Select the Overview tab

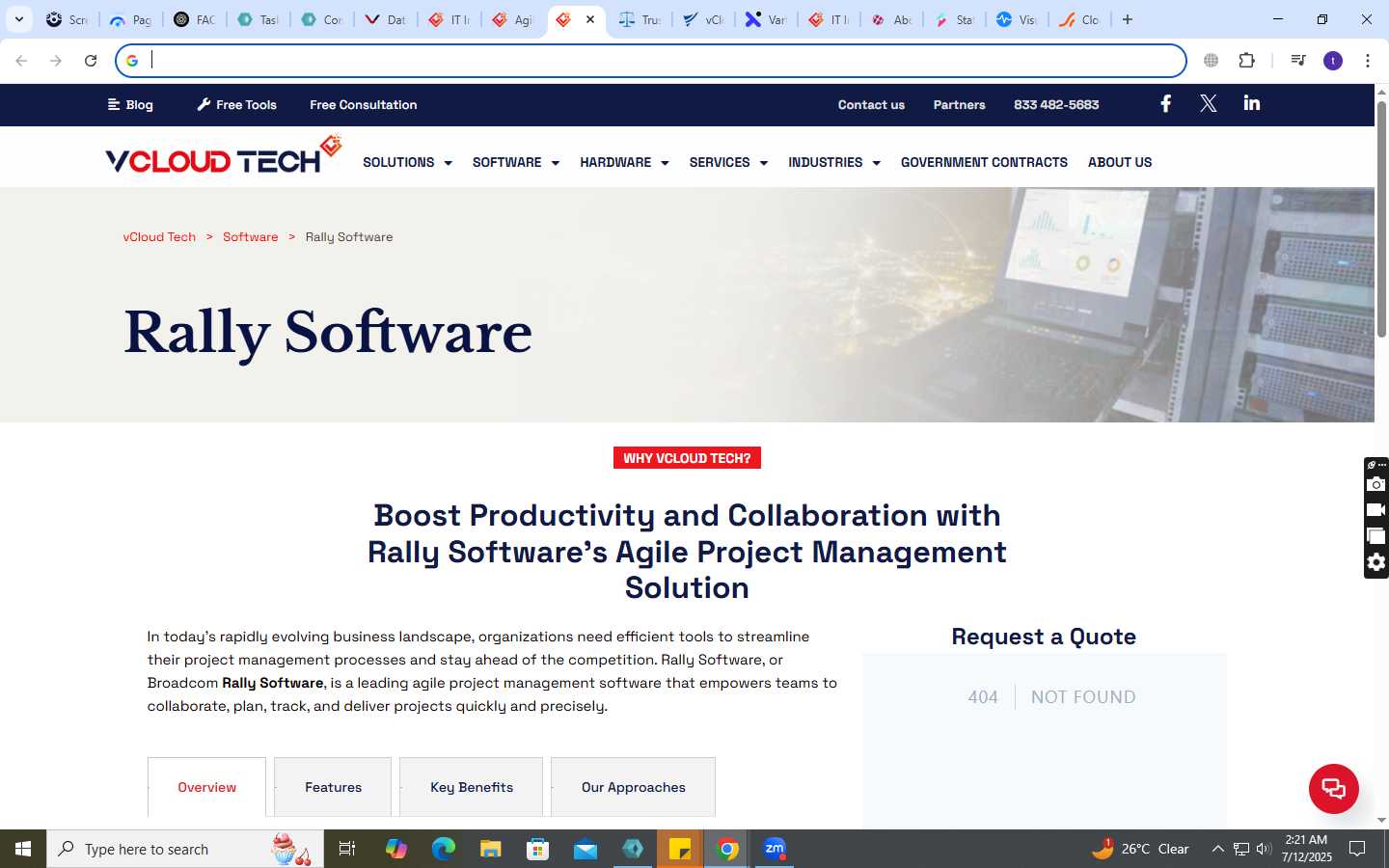click(206, 787)
